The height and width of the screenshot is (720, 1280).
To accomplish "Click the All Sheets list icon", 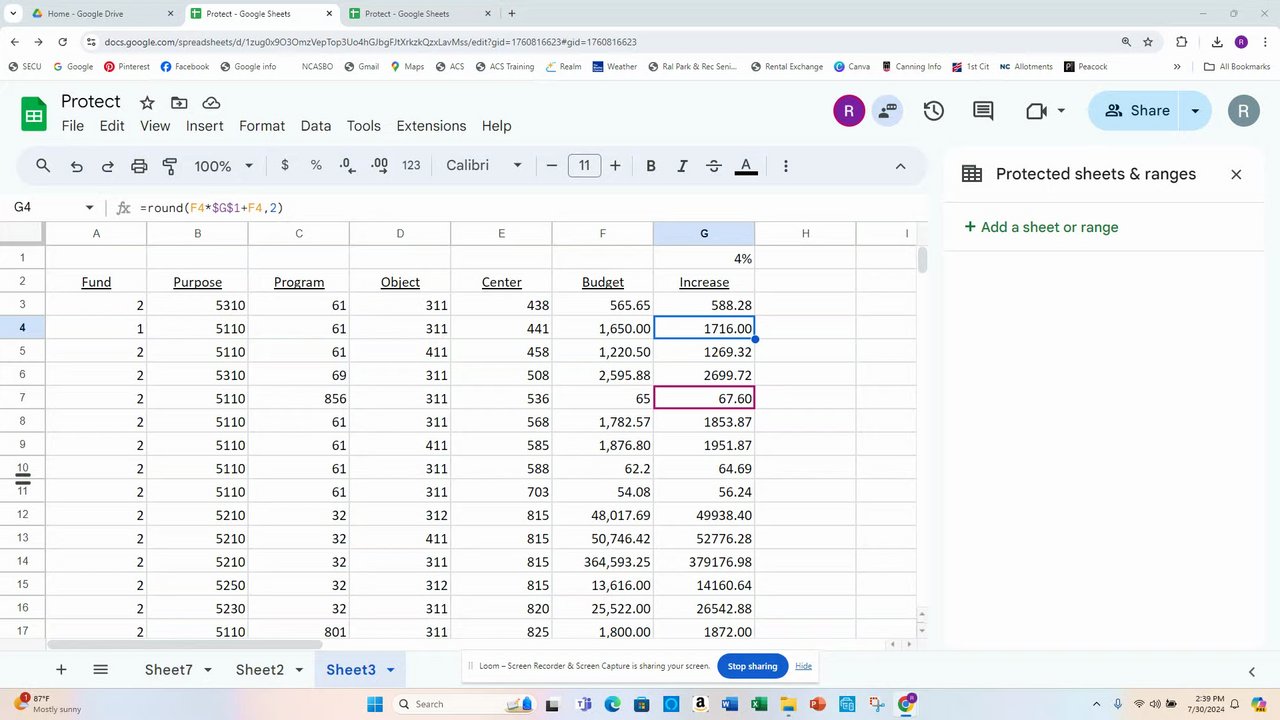I will click(100, 670).
